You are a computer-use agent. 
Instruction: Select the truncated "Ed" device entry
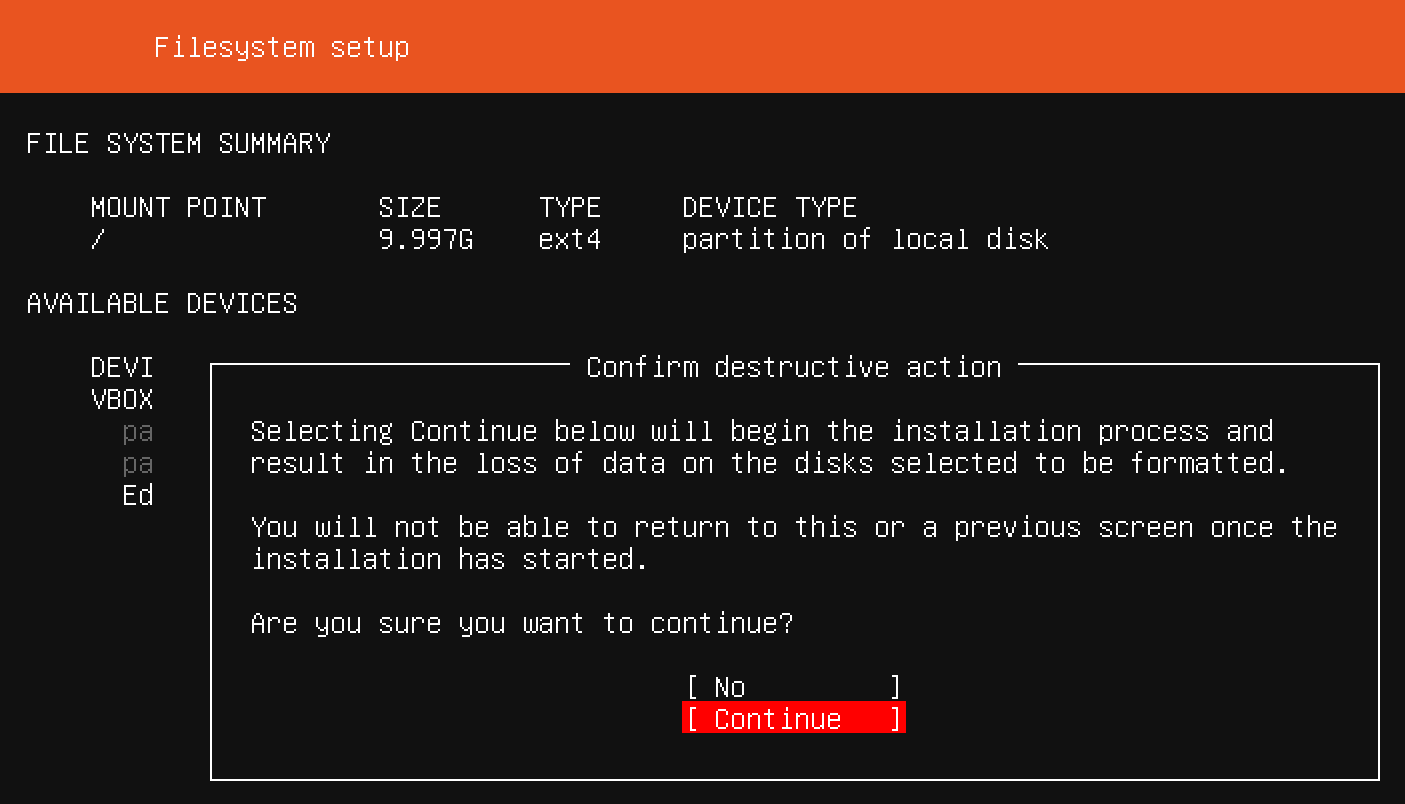[x=138, y=496]
